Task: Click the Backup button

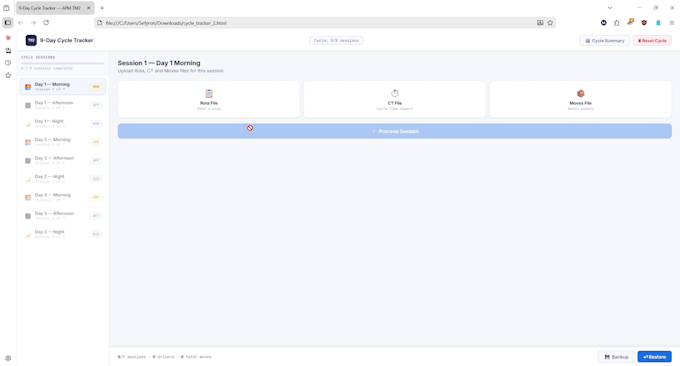Action: tap(616, 356)
